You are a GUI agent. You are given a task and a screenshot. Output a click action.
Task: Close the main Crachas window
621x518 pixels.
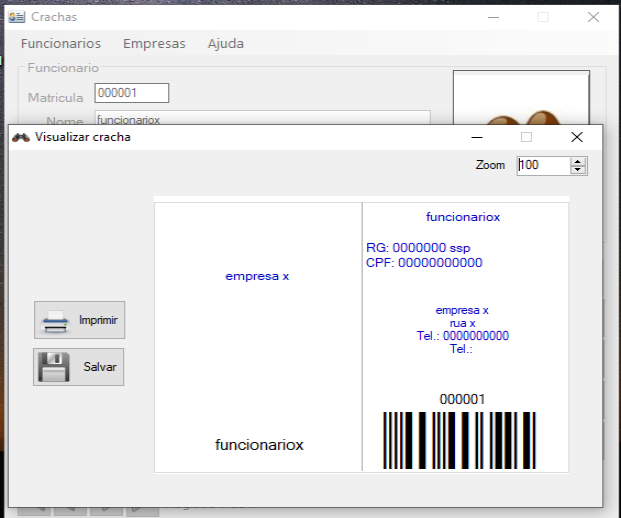593,17
